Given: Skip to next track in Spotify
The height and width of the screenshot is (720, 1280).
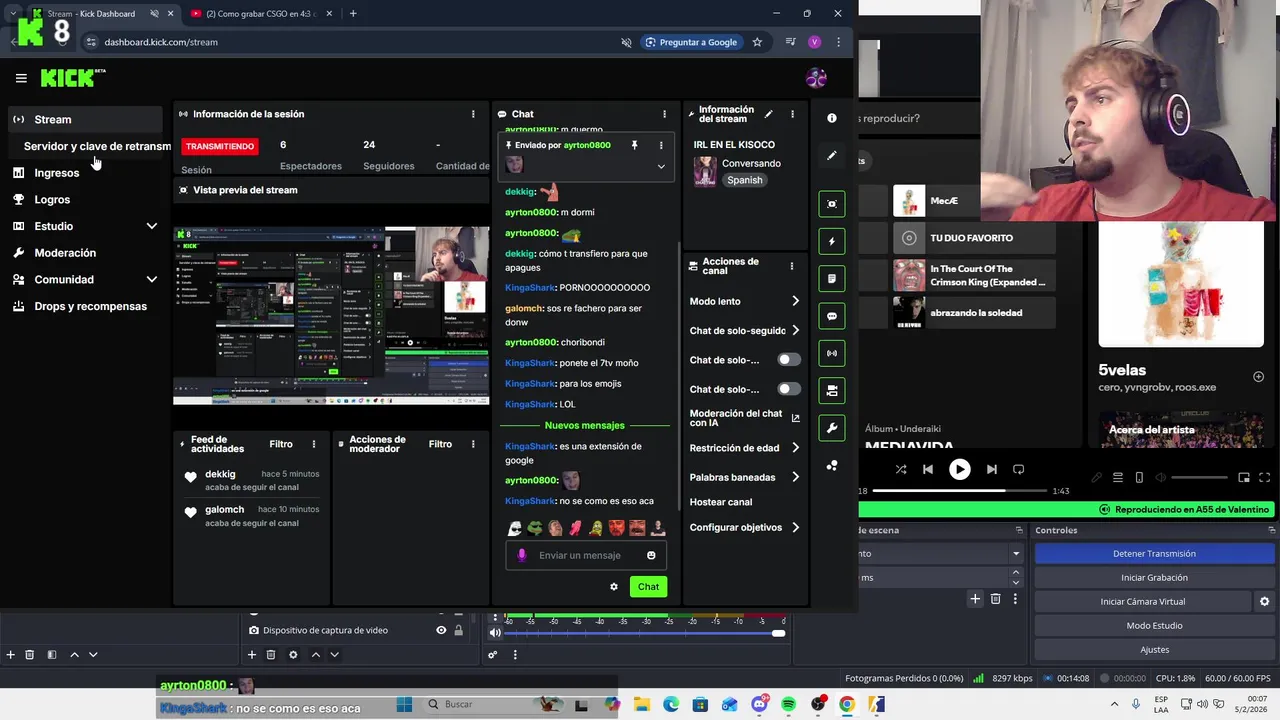Looking at the screenshot, I should coord(991,469).
